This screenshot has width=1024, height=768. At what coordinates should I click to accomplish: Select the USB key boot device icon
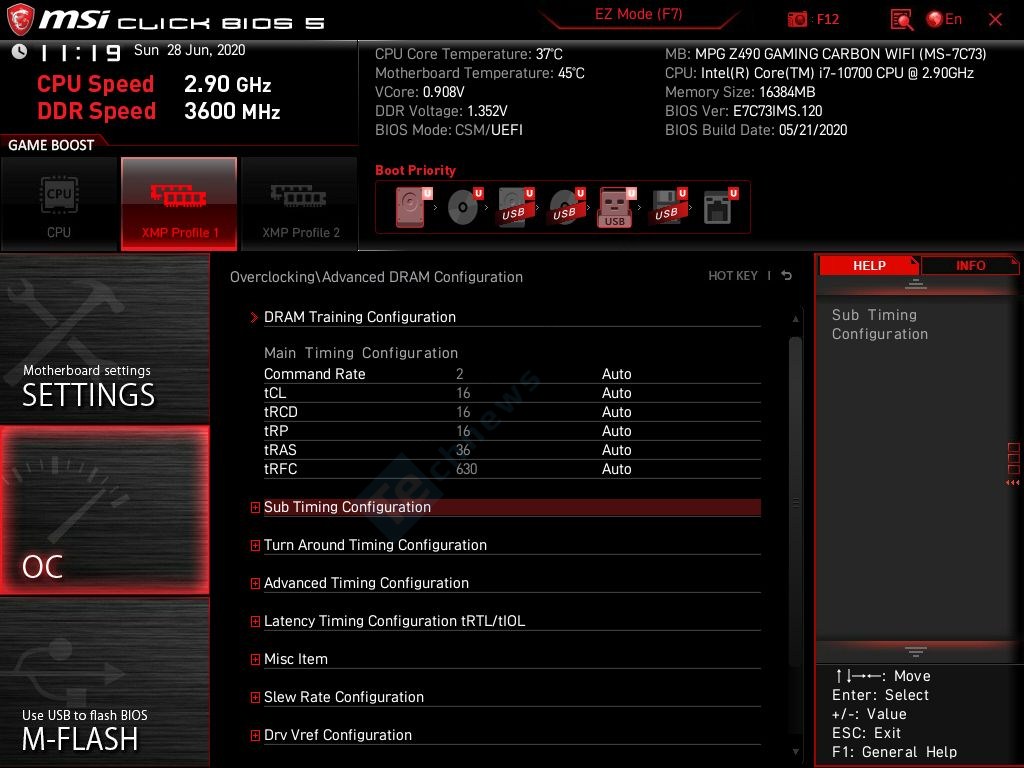coord(616,207)
